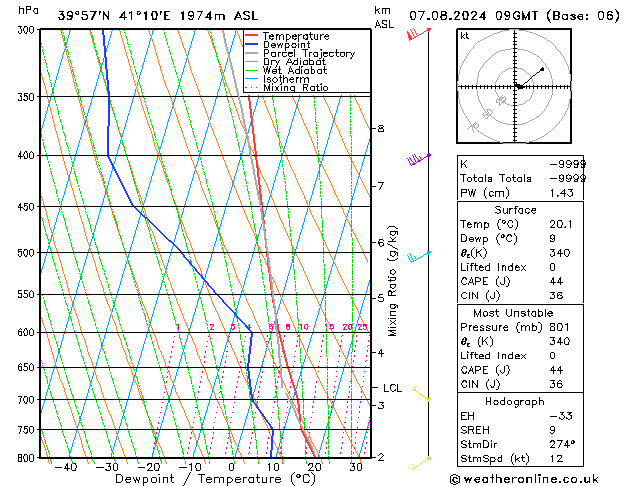
Task: Click the Most Unstable section header
Action: pyautogui.click(x=513, y=313)
